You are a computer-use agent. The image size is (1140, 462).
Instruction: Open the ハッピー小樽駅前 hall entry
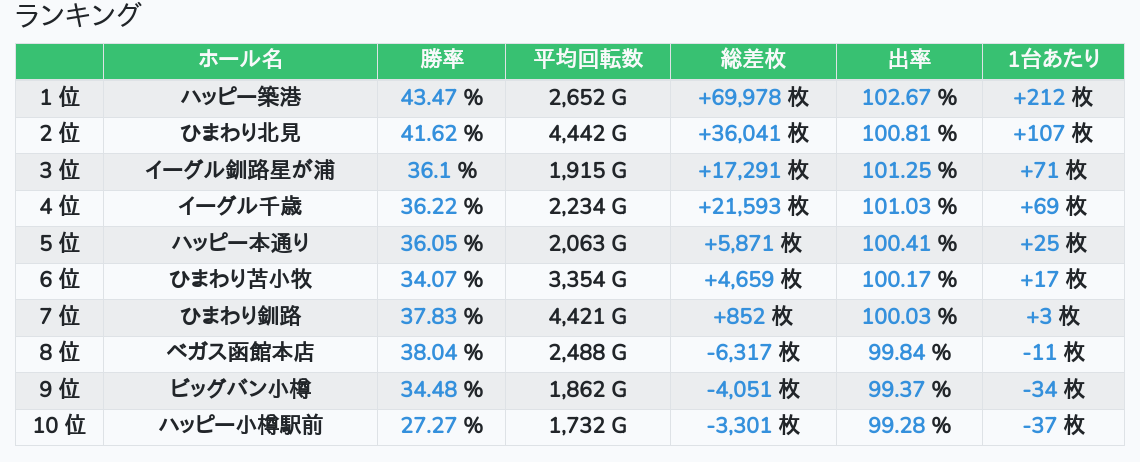[240, 425]
